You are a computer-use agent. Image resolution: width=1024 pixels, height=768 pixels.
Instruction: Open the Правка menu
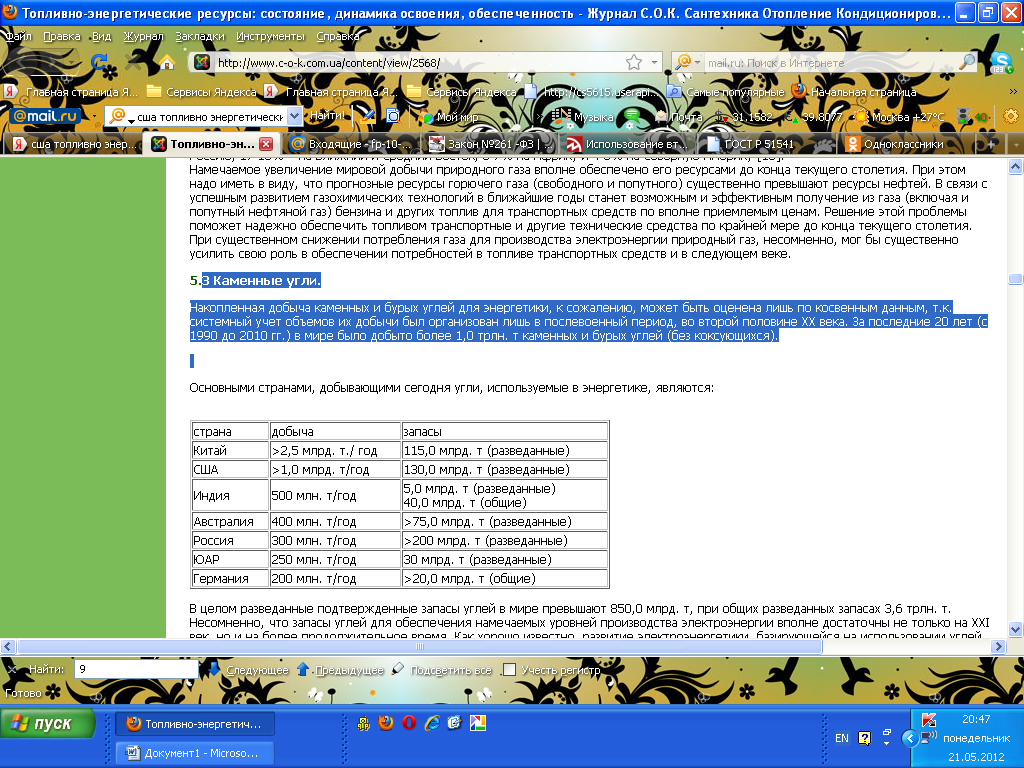tap(61, 36)
